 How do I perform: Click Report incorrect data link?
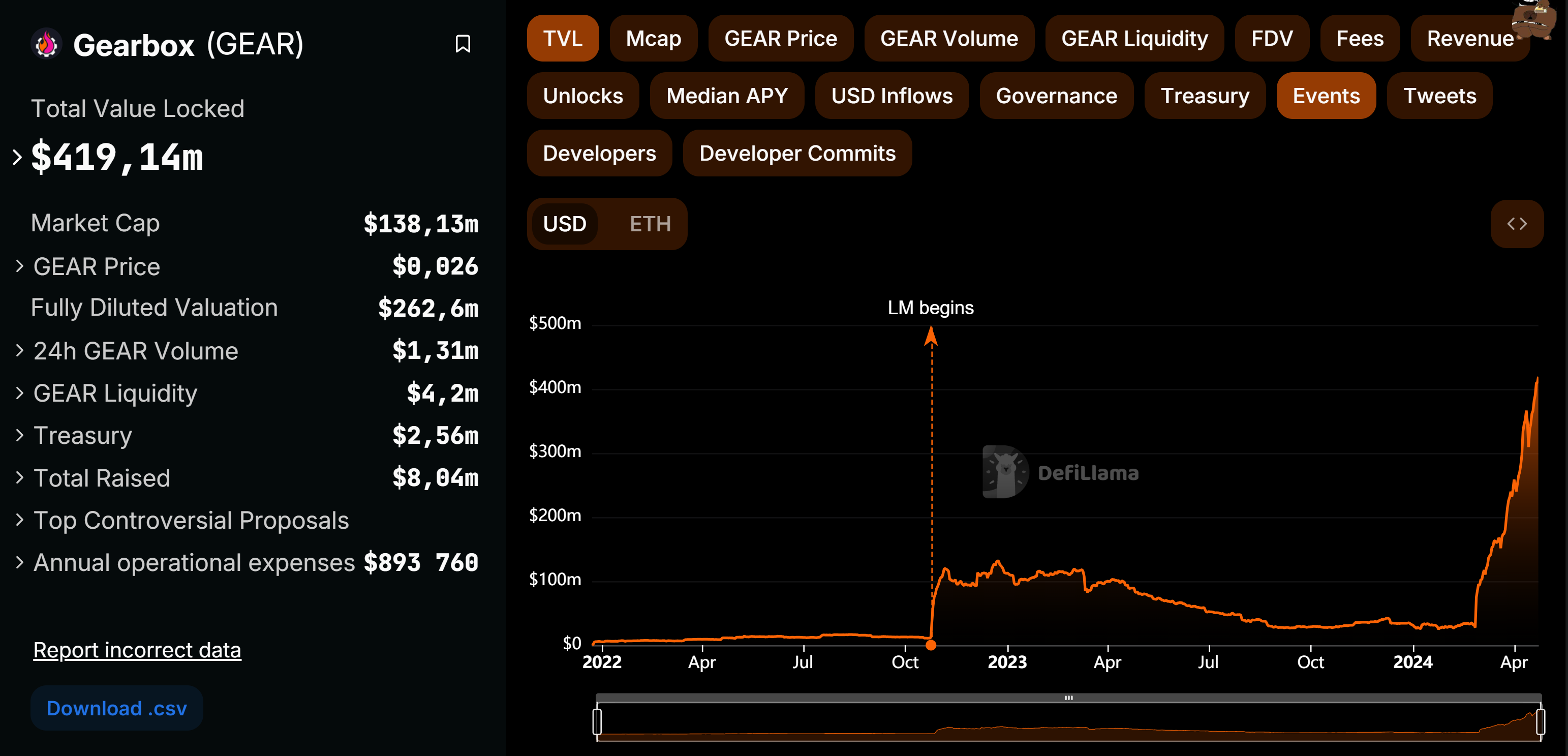pos(137,650)
